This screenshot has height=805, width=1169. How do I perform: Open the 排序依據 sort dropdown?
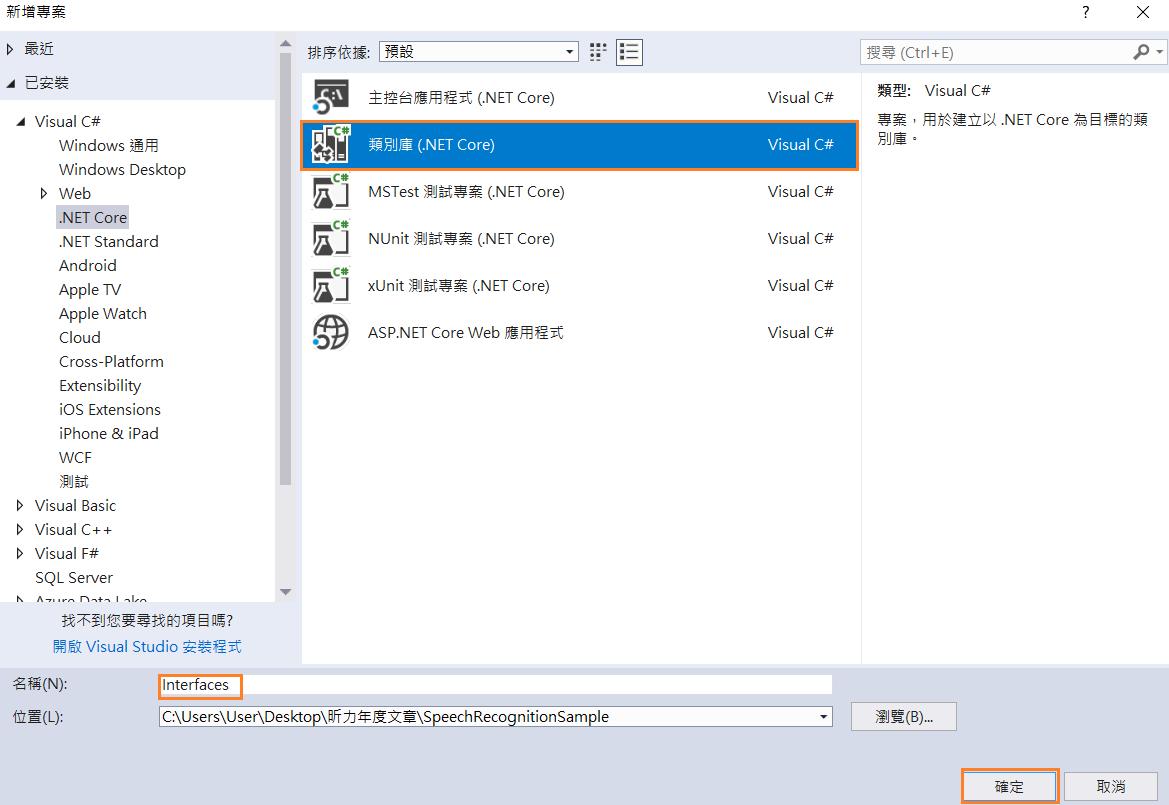coord(479,51)
